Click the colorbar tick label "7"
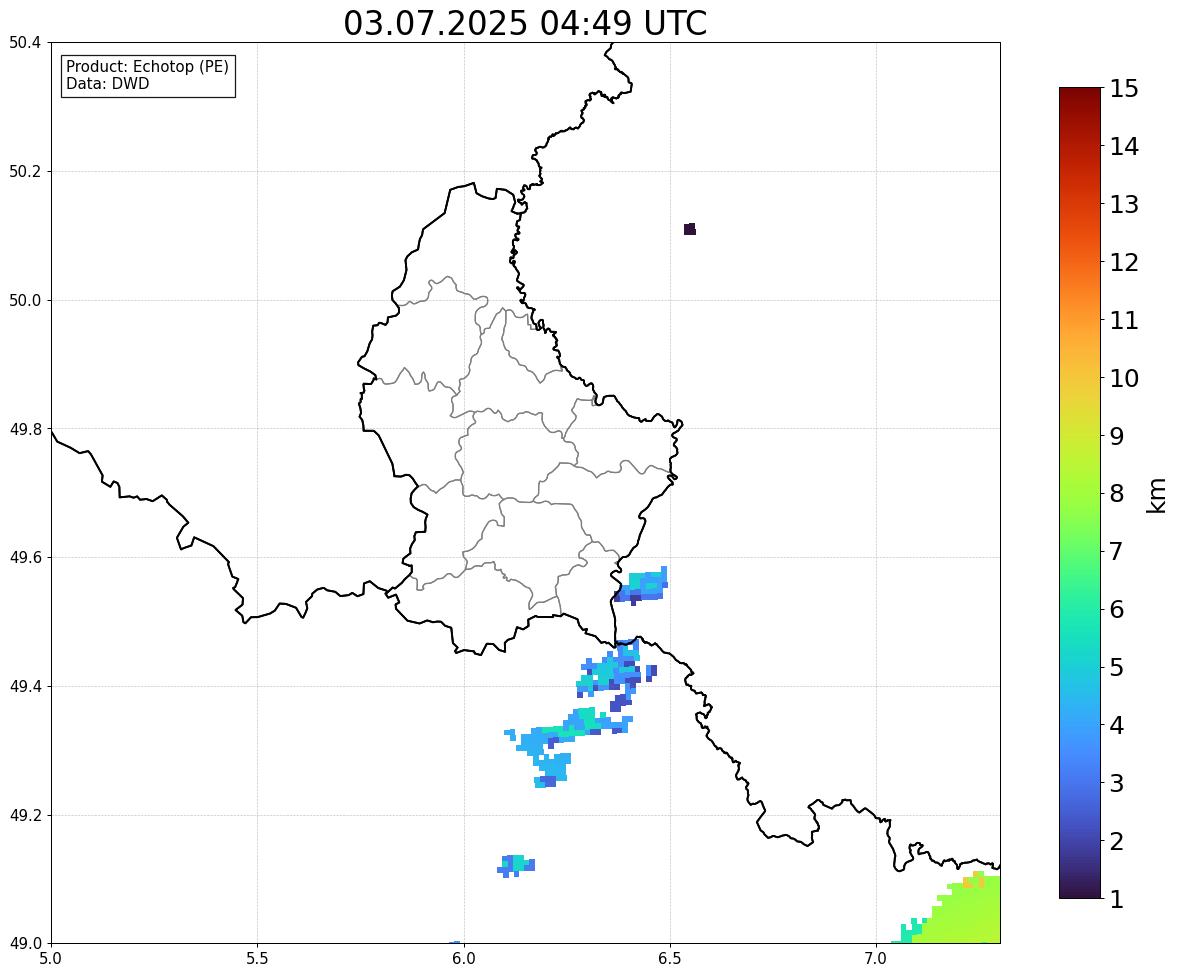 click(1117, 551)
